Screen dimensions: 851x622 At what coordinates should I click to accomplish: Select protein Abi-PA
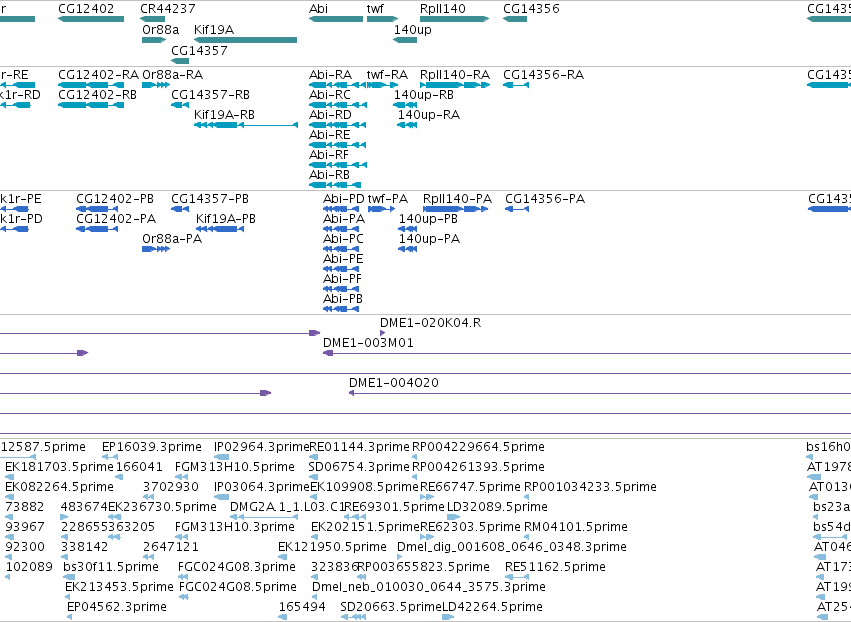341,229
